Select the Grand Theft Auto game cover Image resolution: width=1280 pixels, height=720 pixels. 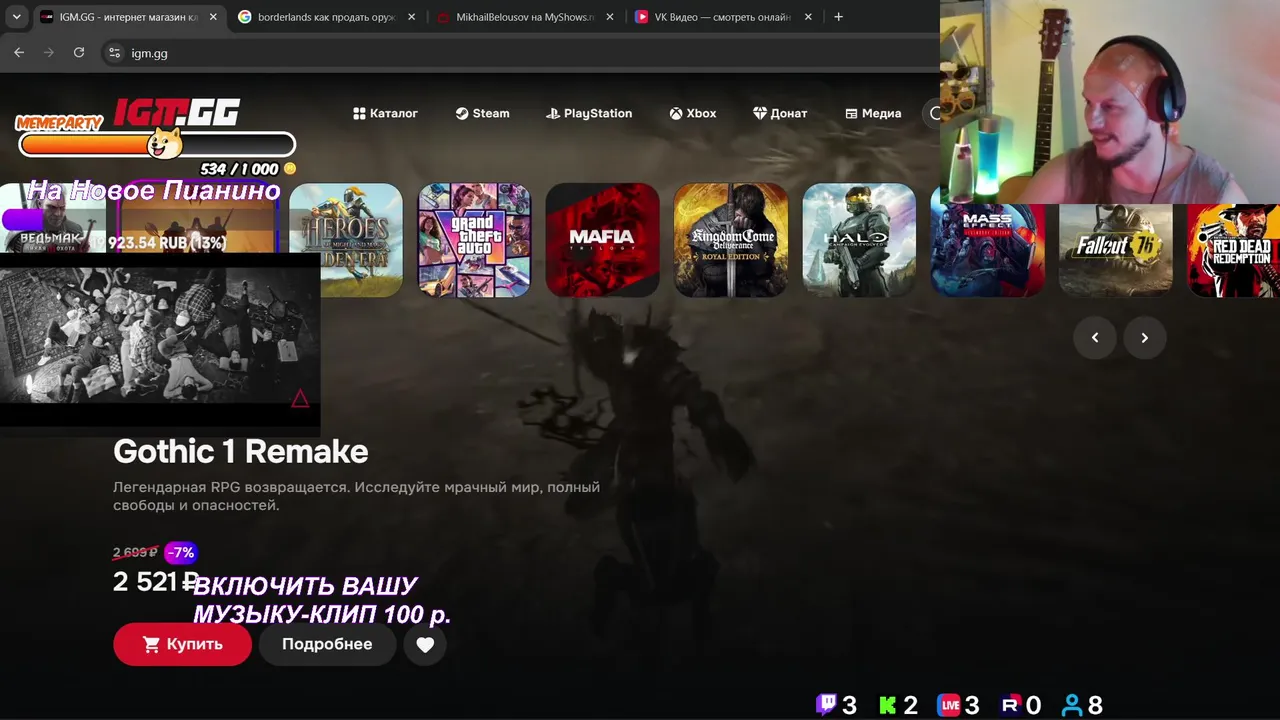pos(474,240)
